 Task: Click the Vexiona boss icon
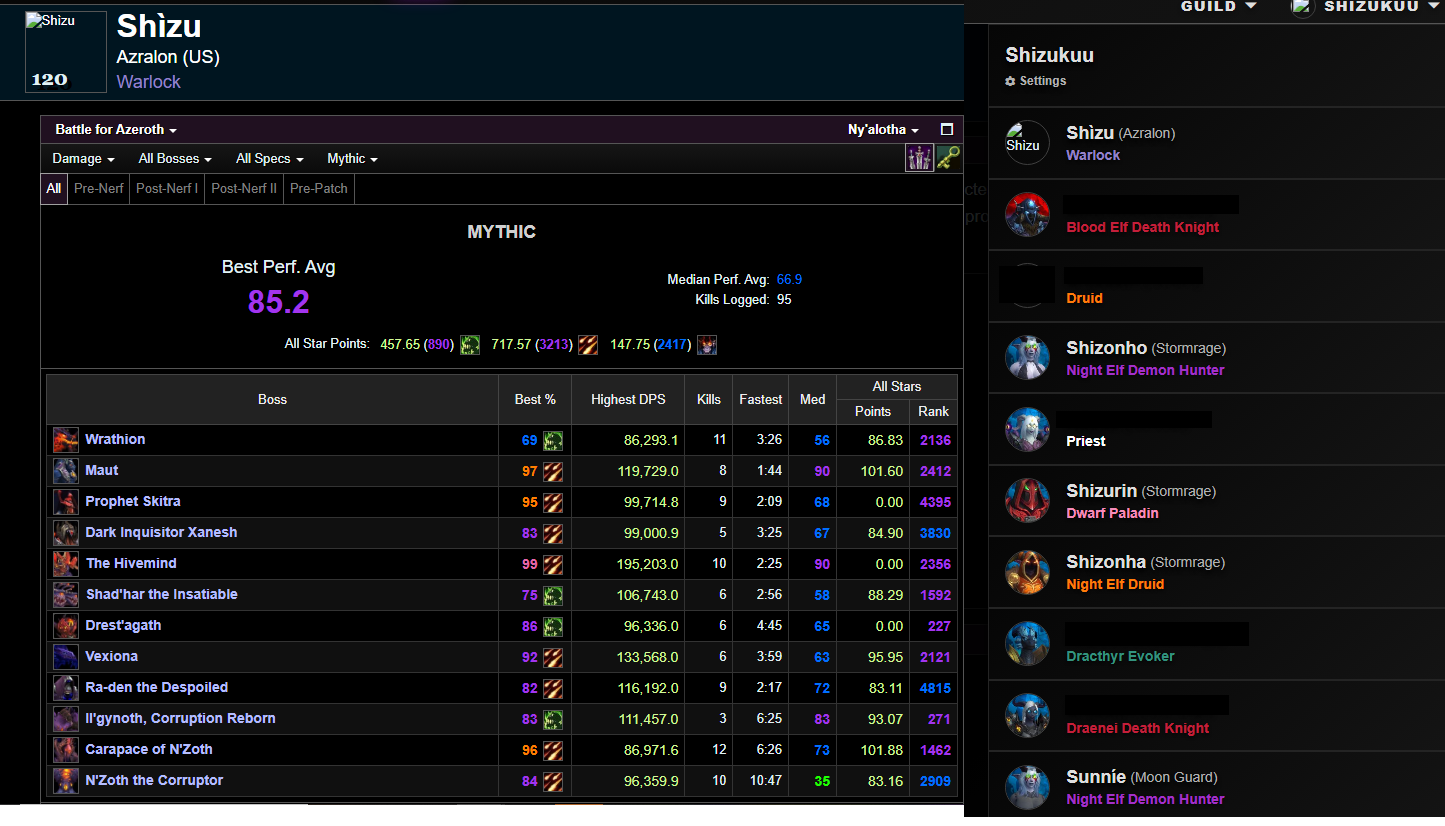pyautogui.click(x=66, y=657)
